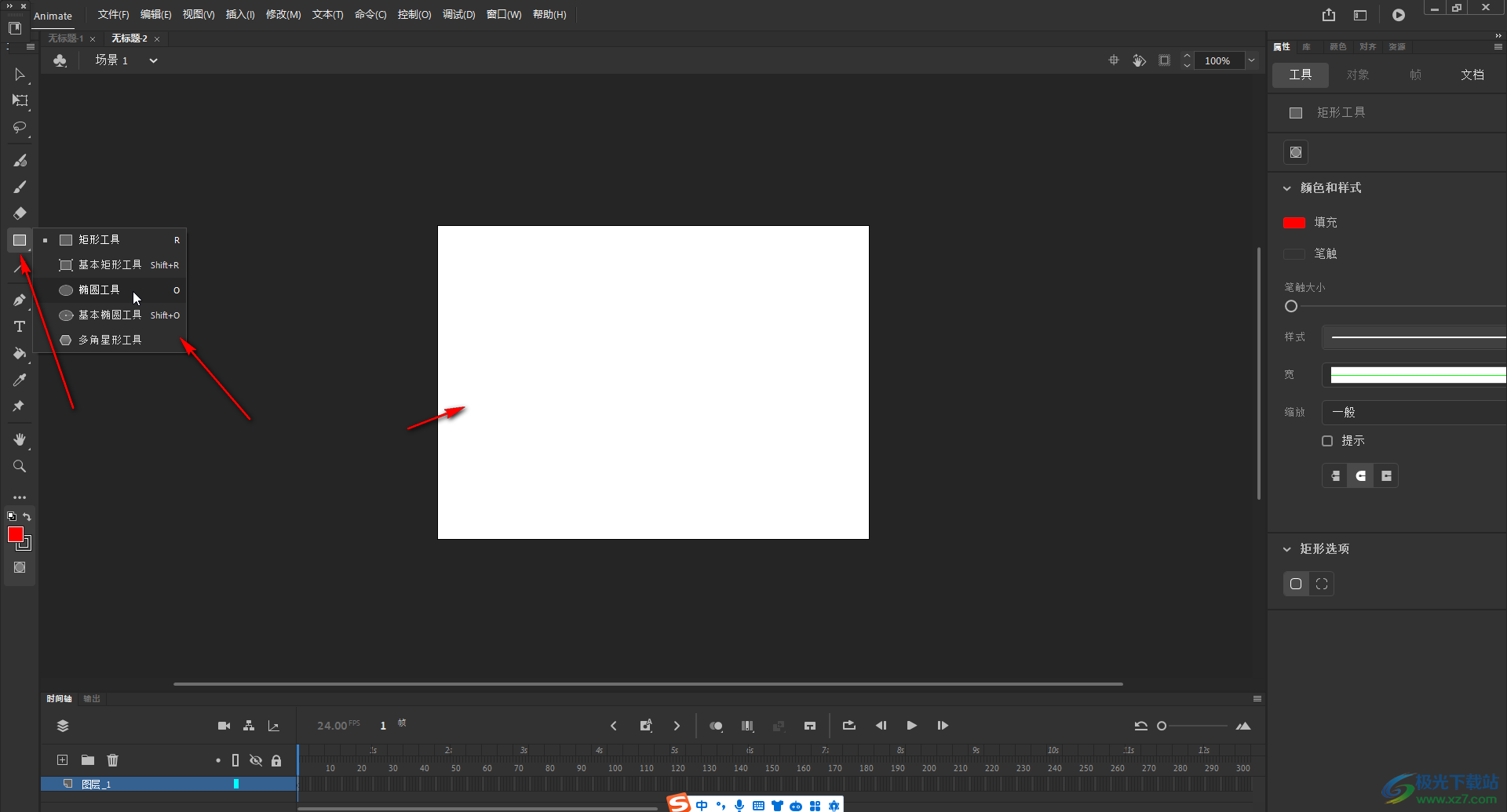The height and width of the screenshot is (812, 1507).
Task: Click the Test Movie play button
Action: 1399,15
